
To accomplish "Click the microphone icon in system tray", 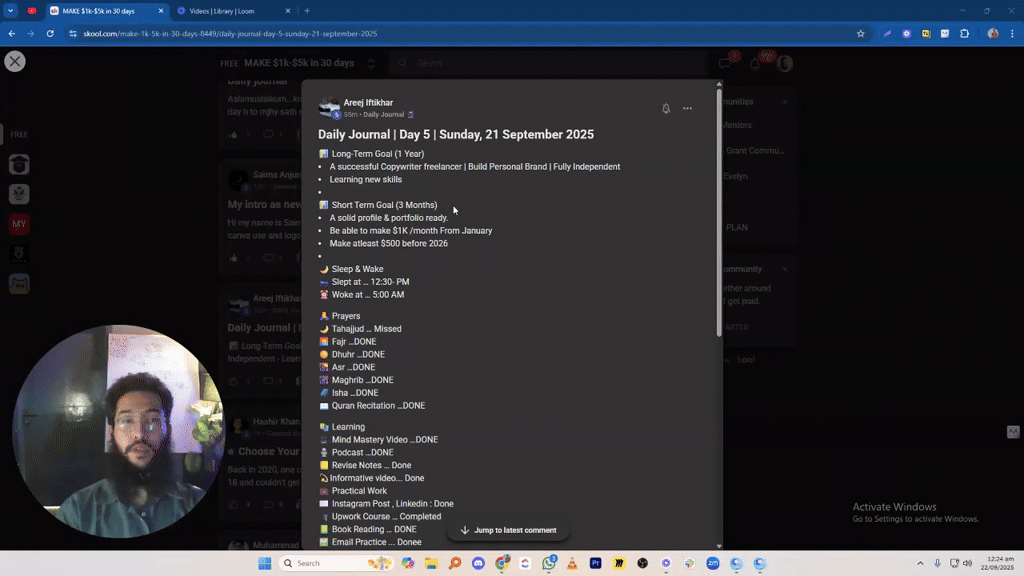I will pyautogui.click(x=937, y=563).
